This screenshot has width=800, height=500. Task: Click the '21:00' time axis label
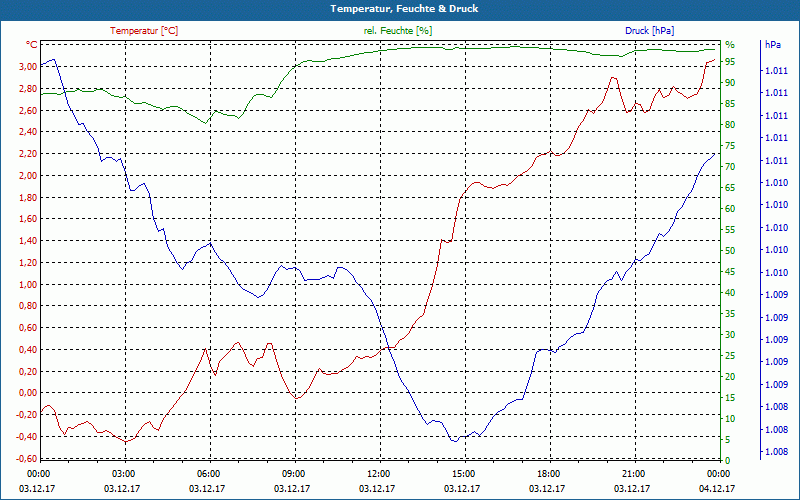(633, 473)
